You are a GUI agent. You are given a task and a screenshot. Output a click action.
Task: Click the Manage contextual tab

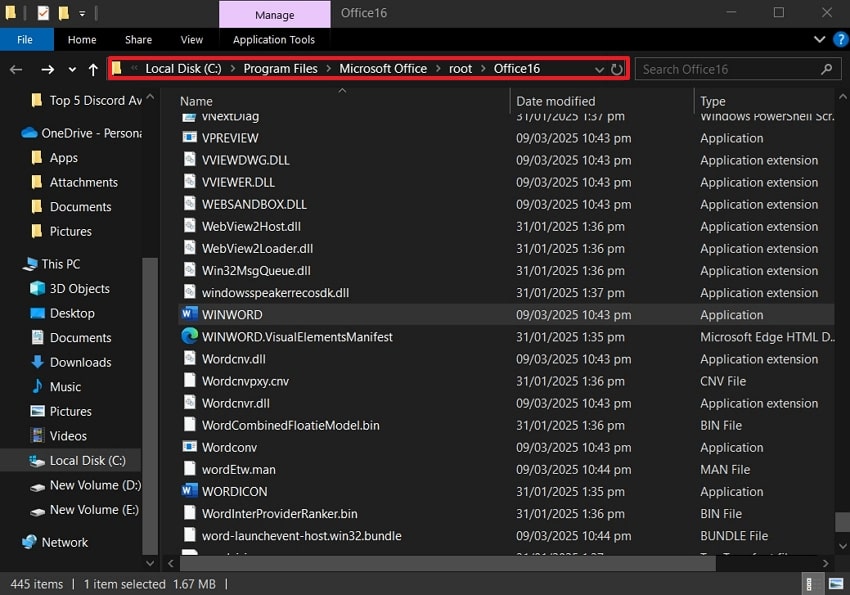[x=275, y=15]
